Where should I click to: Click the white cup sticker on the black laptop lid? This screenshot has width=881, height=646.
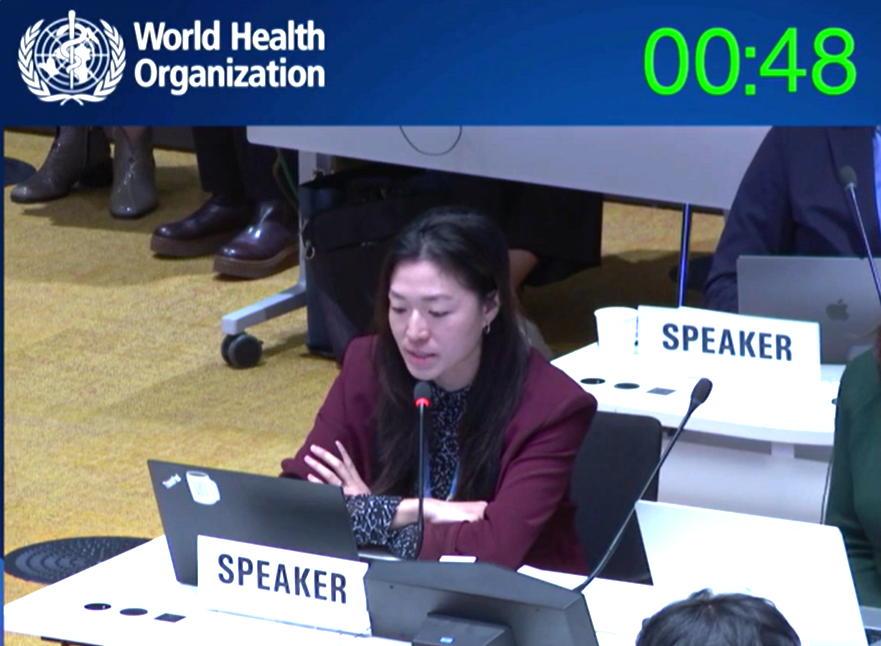pyautogui.click(x=202, y=486)
